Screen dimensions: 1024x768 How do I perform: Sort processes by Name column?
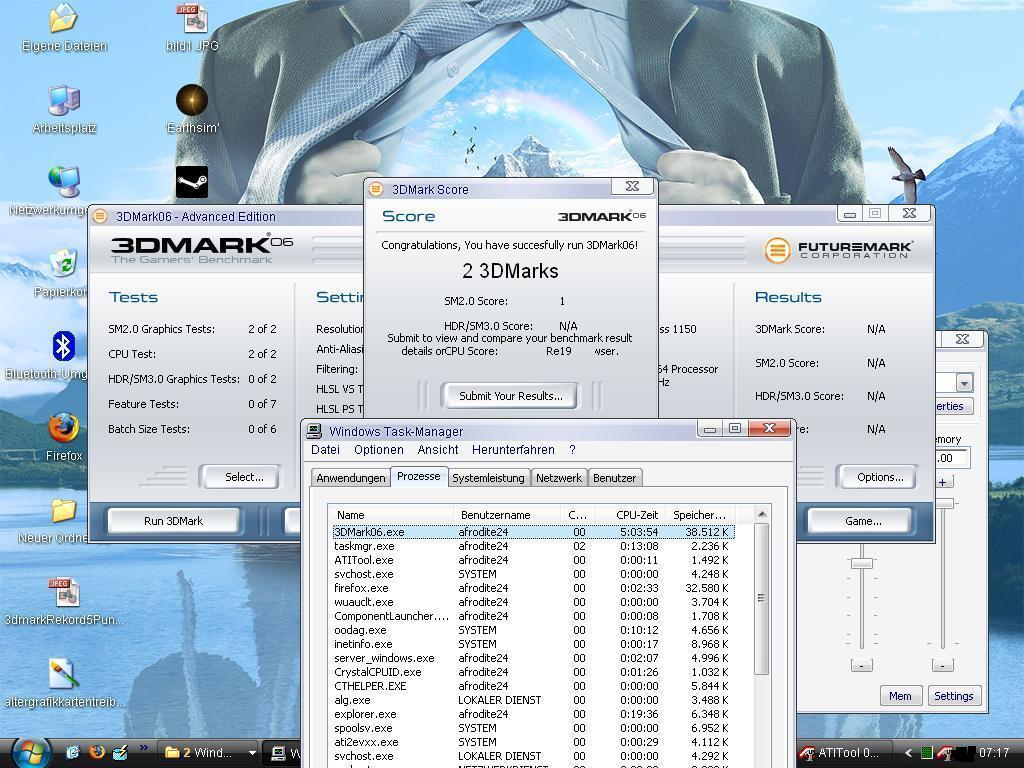390,515
